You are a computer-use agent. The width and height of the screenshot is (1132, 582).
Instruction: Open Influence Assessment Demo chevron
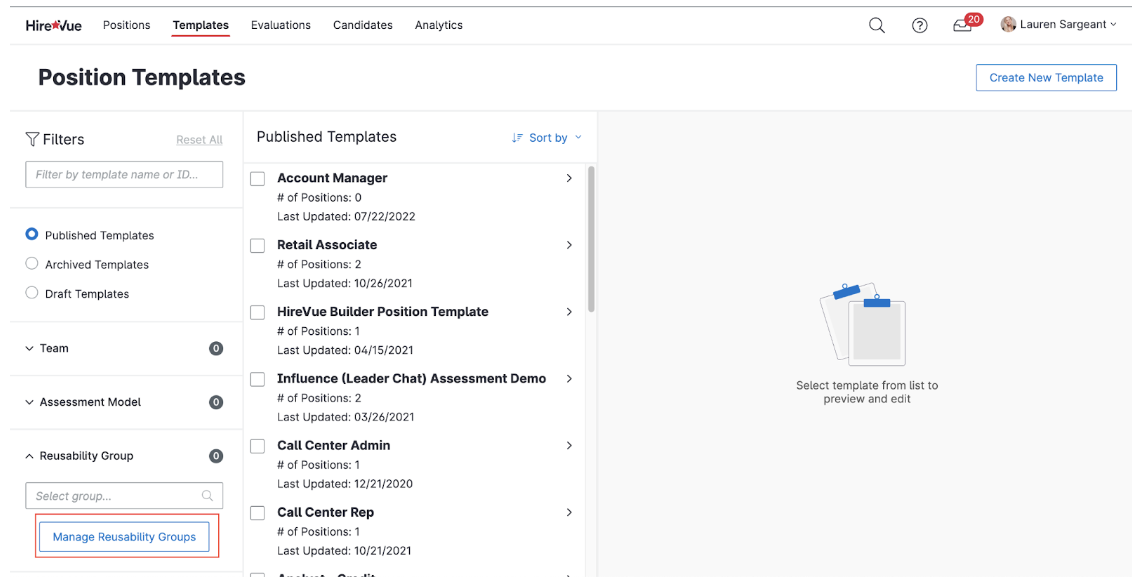click(x=569, y=378)
